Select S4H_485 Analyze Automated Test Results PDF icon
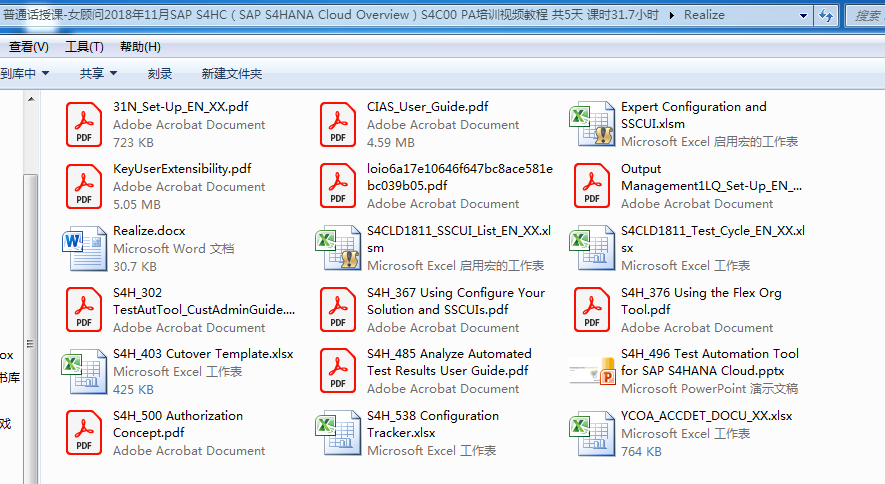The width and height of the screenshot is (885, 484). [x=338, y=371]
